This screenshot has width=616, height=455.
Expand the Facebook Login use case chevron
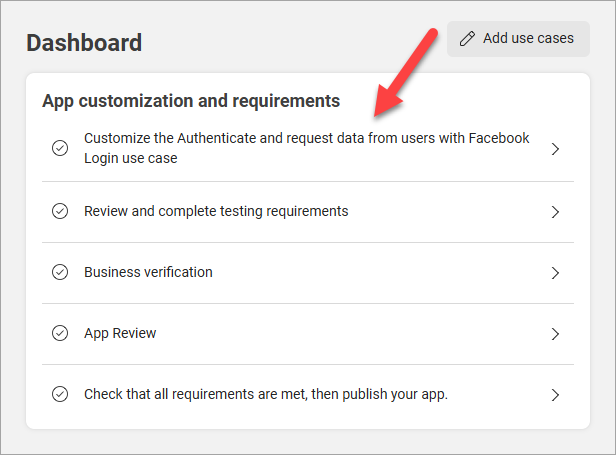(x=555, y=149)
